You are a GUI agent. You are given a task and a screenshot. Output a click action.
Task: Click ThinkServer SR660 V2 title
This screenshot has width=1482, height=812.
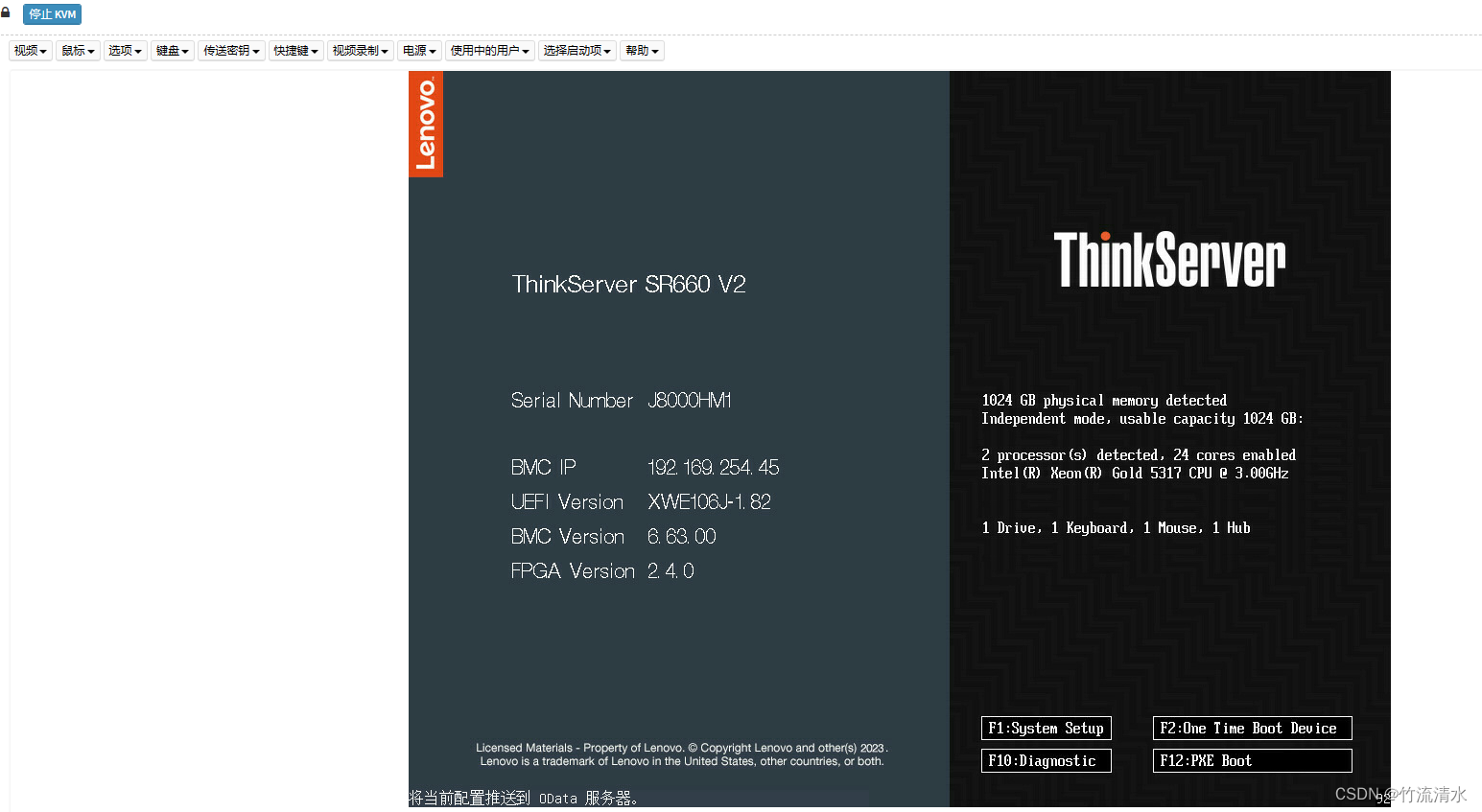(x=628, y=285)
